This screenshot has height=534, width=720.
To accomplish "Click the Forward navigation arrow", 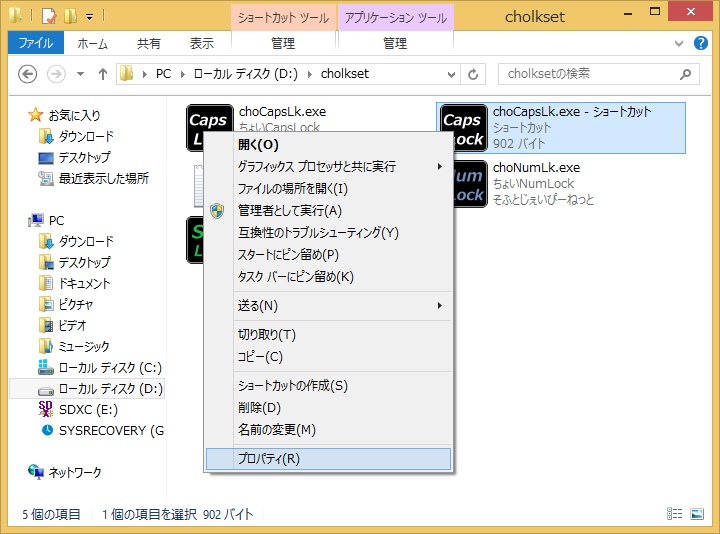I will [56, 74].
